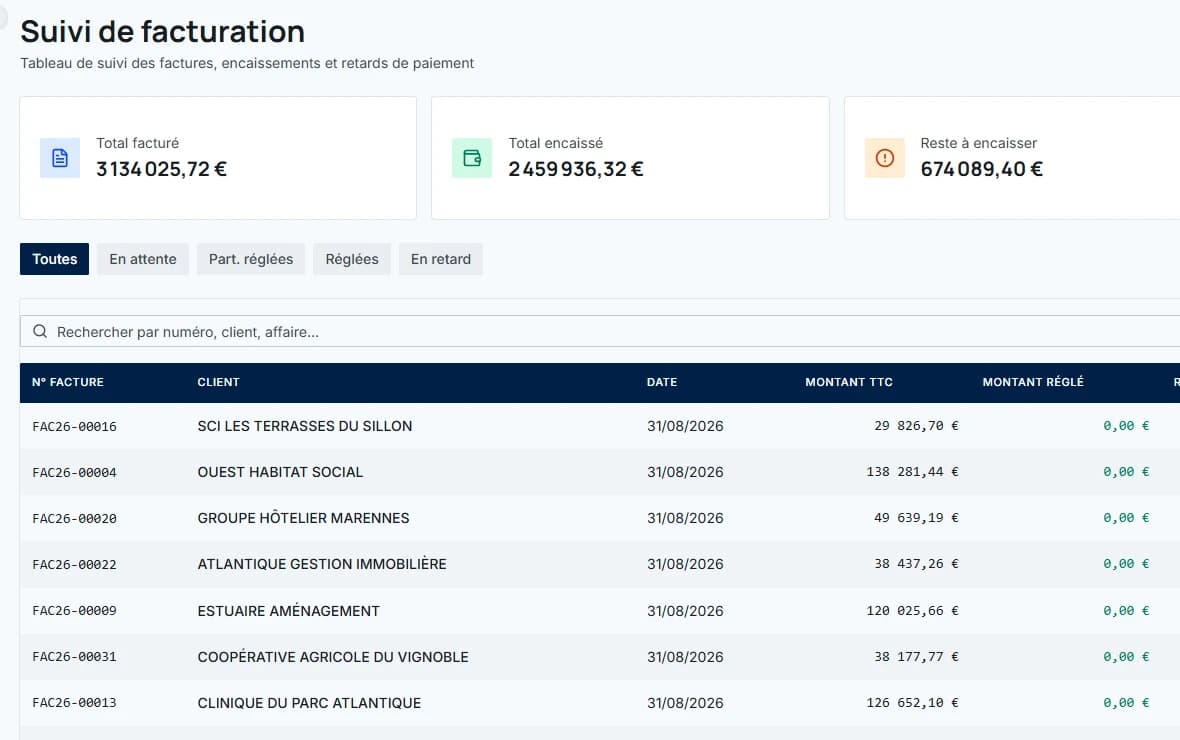Click client SCI LES TERRASSES DU SILLON
The height and width of the screenshot is (740, 1180).
tap(305, 426)
